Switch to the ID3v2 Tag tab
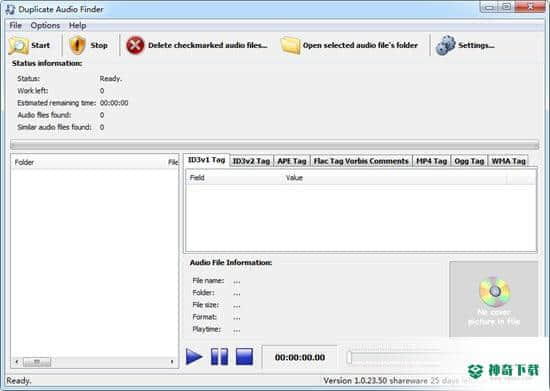The height and width of the screenshot is (391, 550). 251,161
